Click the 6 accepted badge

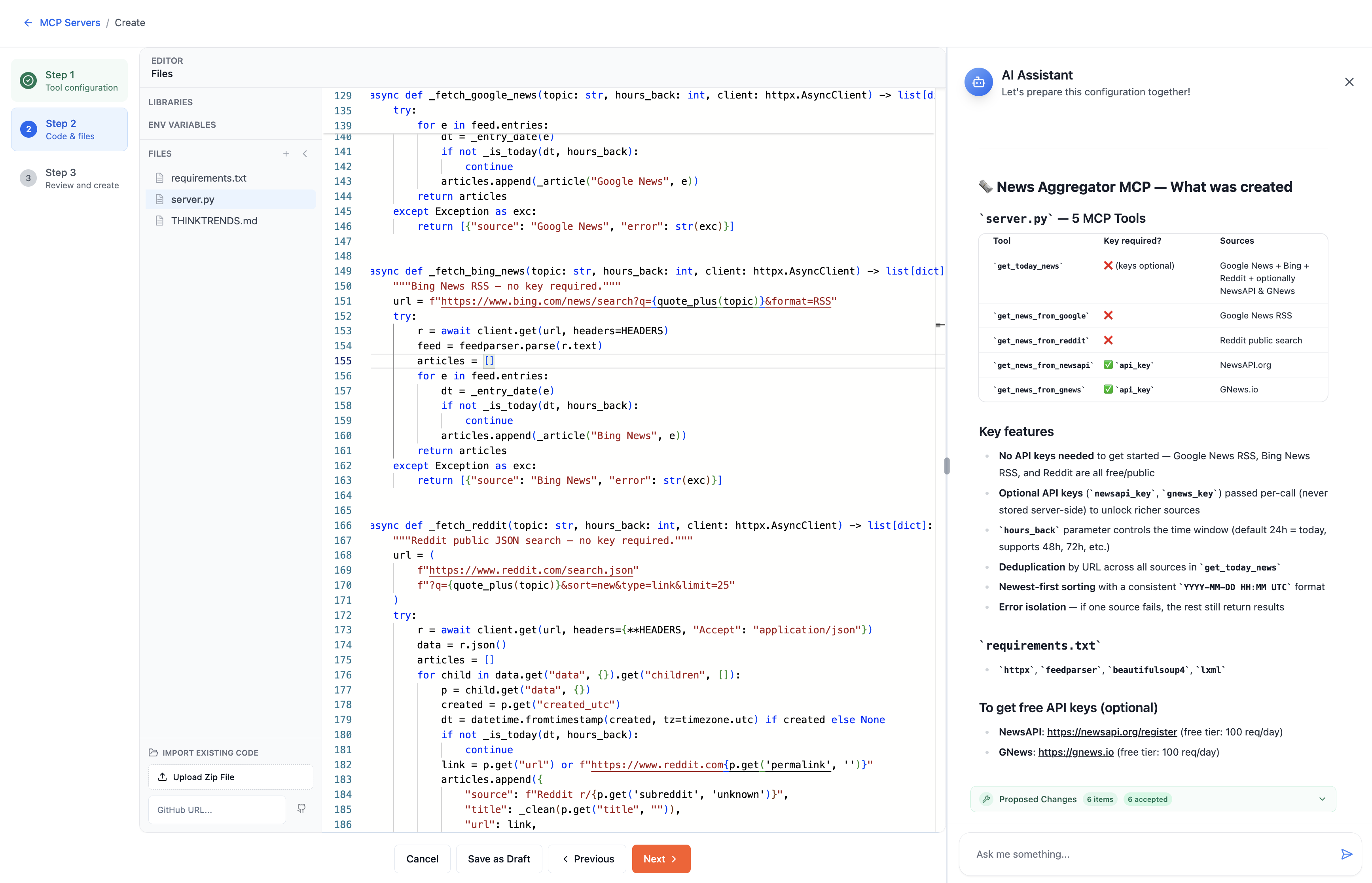click(1147, 799)
